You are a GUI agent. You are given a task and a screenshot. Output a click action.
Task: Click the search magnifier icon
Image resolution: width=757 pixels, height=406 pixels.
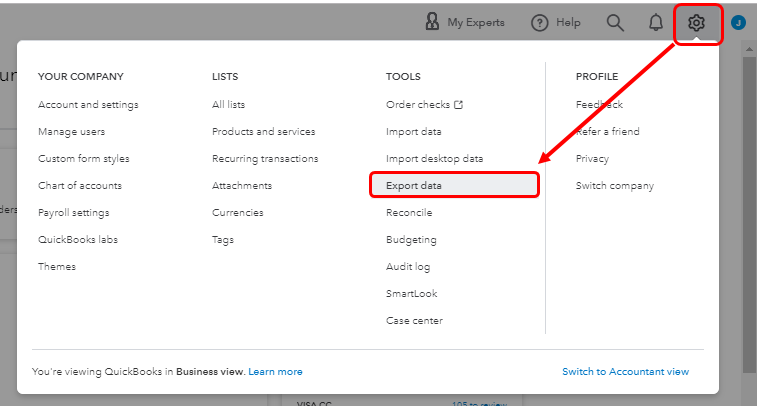tap(615, 22)
